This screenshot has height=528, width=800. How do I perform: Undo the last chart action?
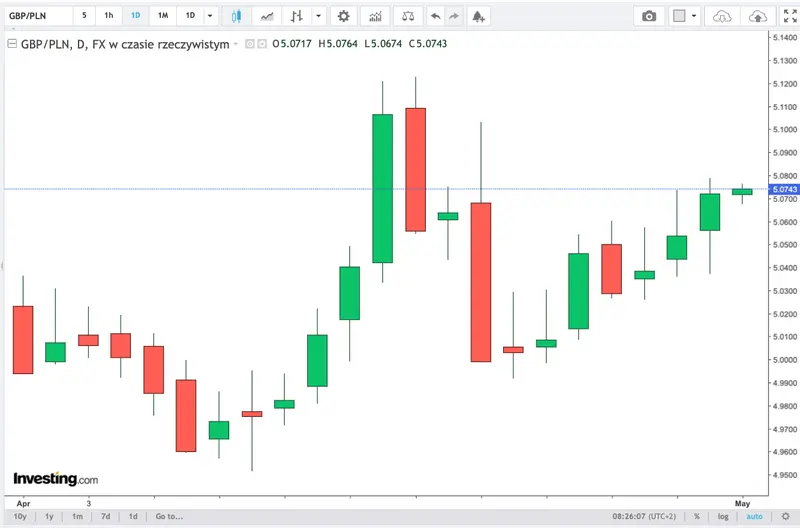coord(435,16)
